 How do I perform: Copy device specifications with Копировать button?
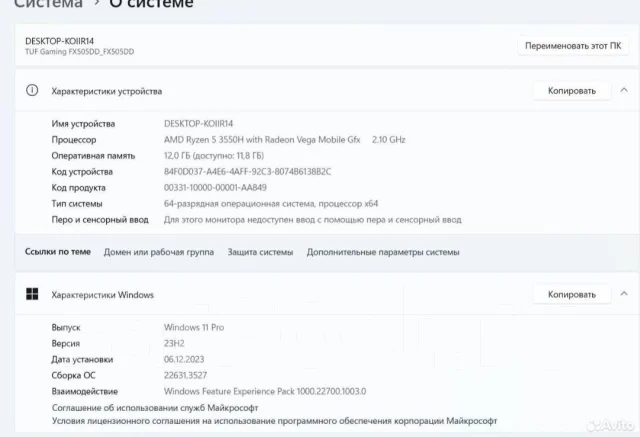[x=572, y=91]
